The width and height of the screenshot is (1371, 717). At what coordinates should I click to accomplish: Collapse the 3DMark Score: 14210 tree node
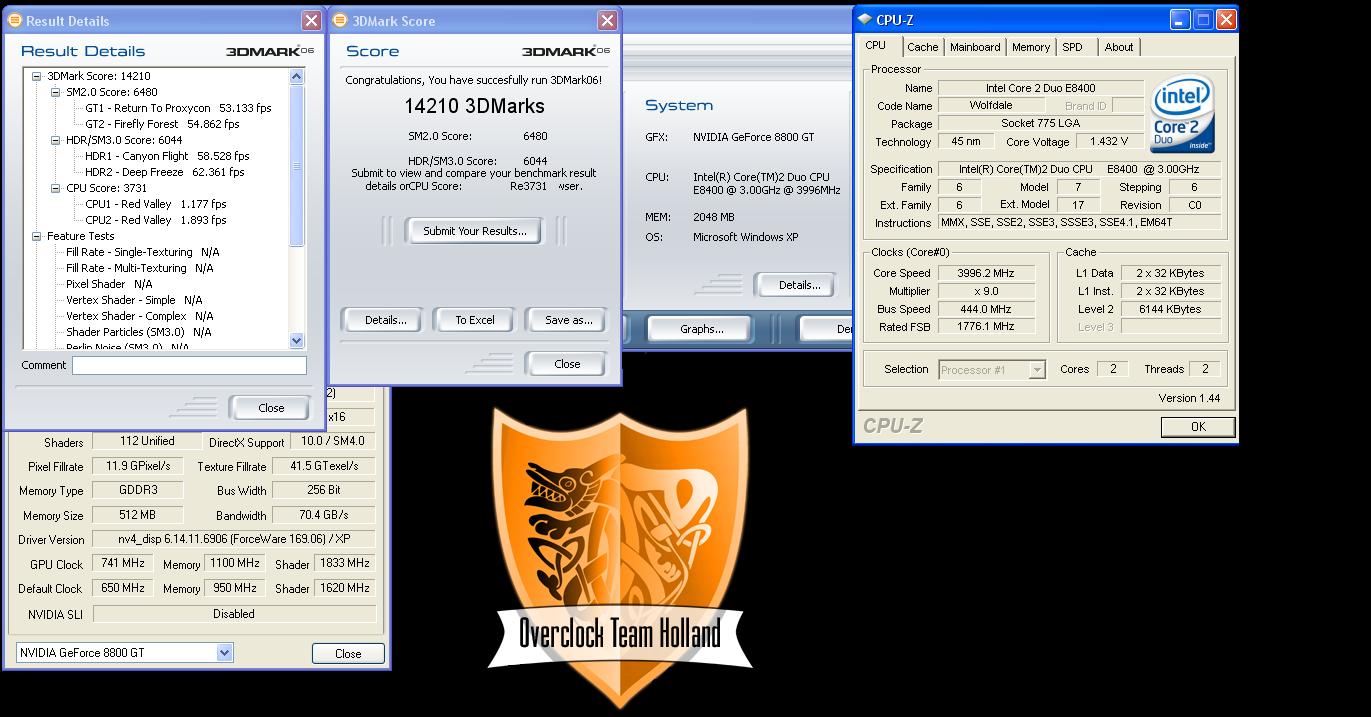pyautogui.click(x=37, y=76)
